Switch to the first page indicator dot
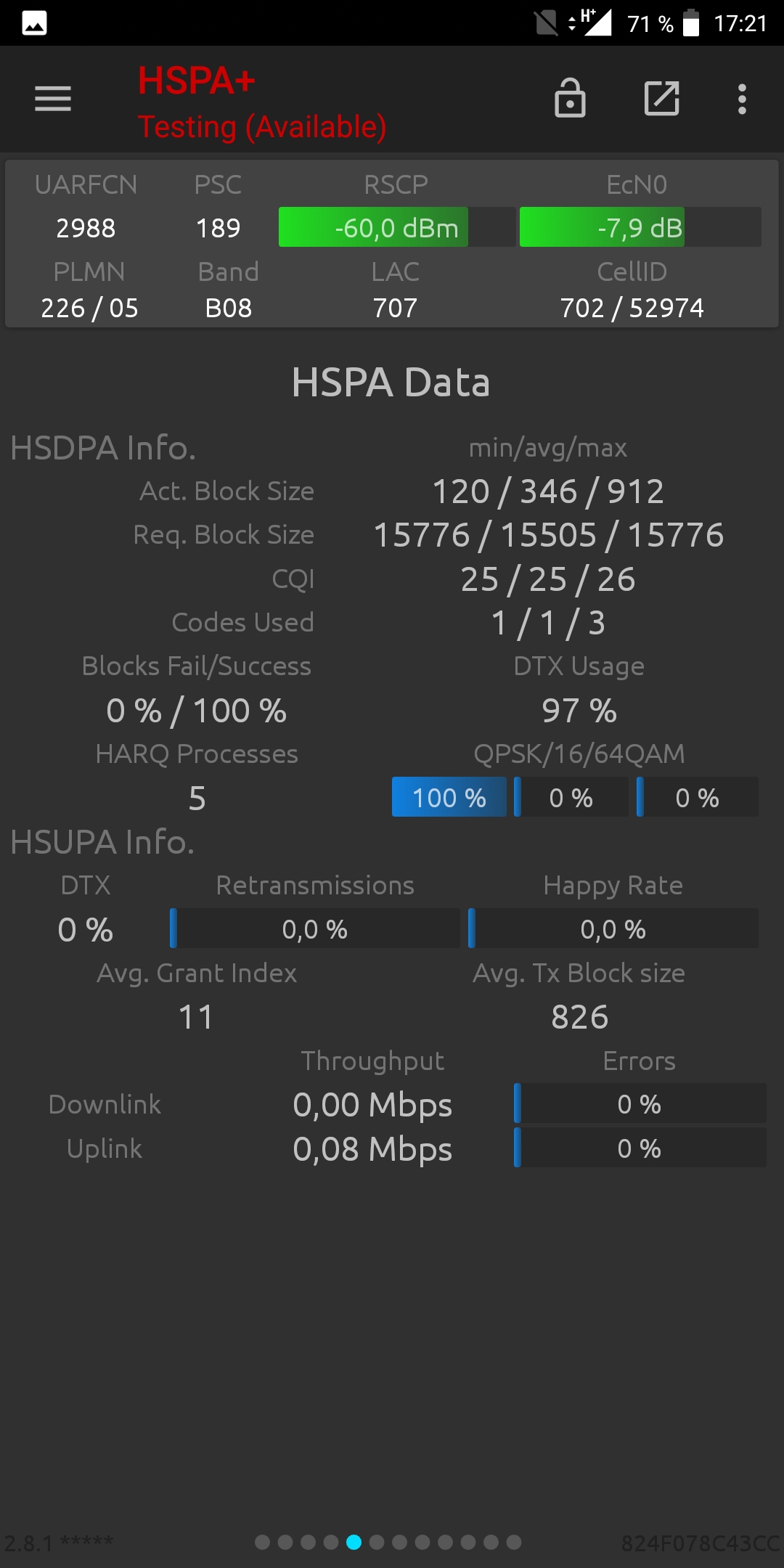This screenshot has height=1568, width=784. pyautogui.click(x=263, y=1542)
